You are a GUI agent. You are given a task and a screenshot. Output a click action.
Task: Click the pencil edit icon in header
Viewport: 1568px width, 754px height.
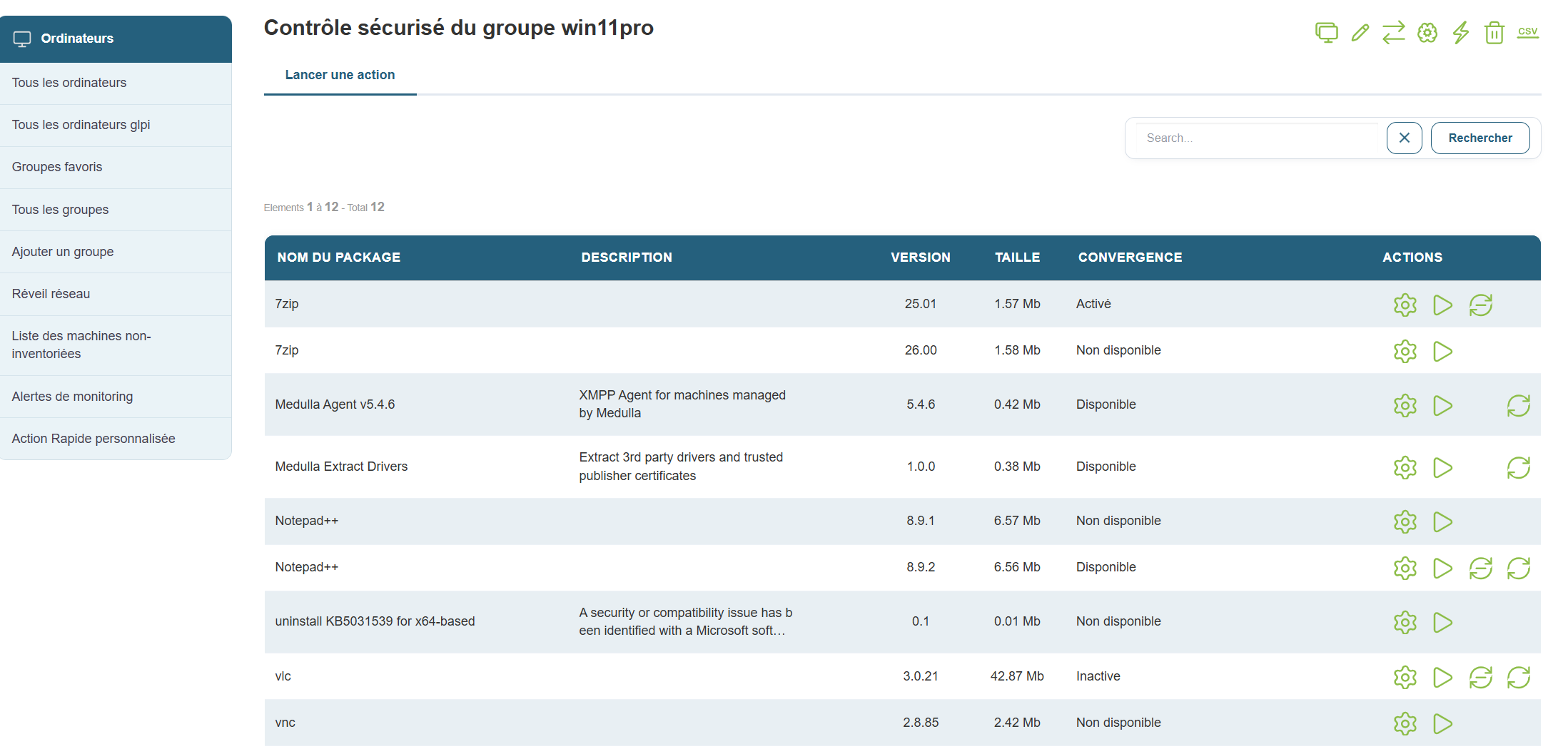click(1360, 33)
